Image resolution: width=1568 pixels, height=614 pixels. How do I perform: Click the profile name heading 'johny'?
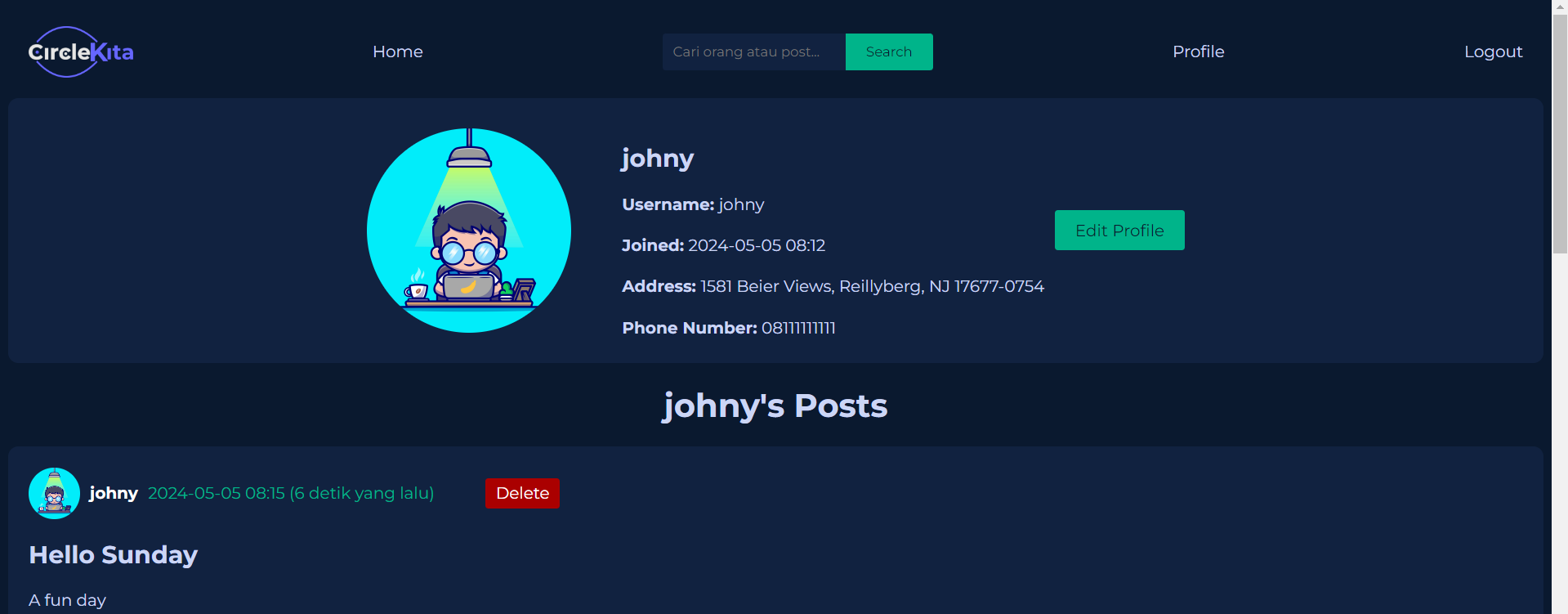(658, 158)
